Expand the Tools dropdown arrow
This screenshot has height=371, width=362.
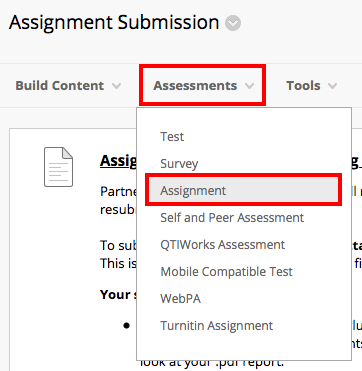(332, 86)
